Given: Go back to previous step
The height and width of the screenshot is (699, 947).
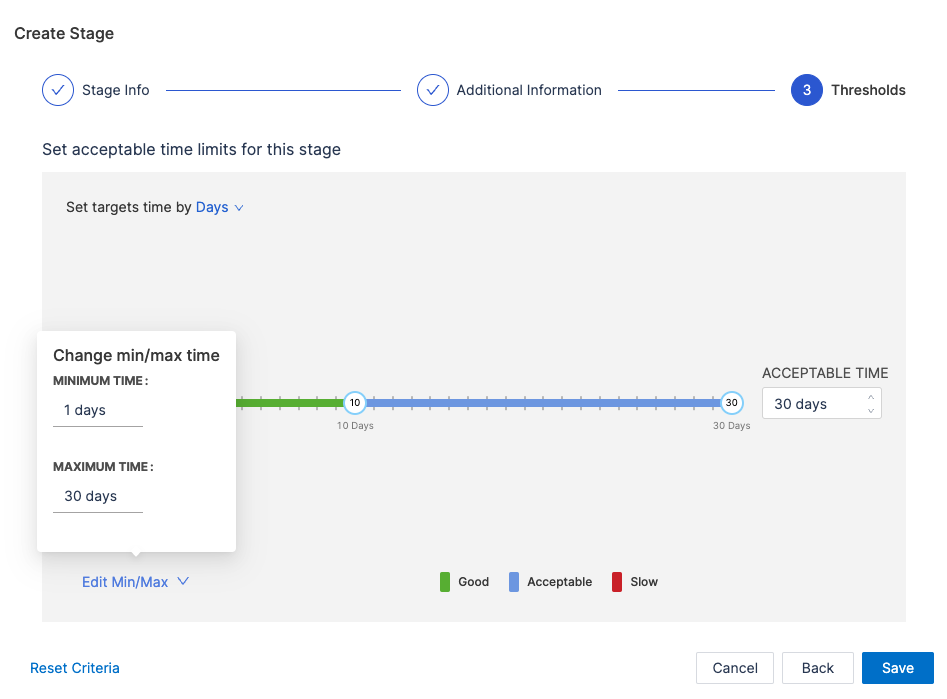Looking at the screenshot, I should [x=817, y=668].
